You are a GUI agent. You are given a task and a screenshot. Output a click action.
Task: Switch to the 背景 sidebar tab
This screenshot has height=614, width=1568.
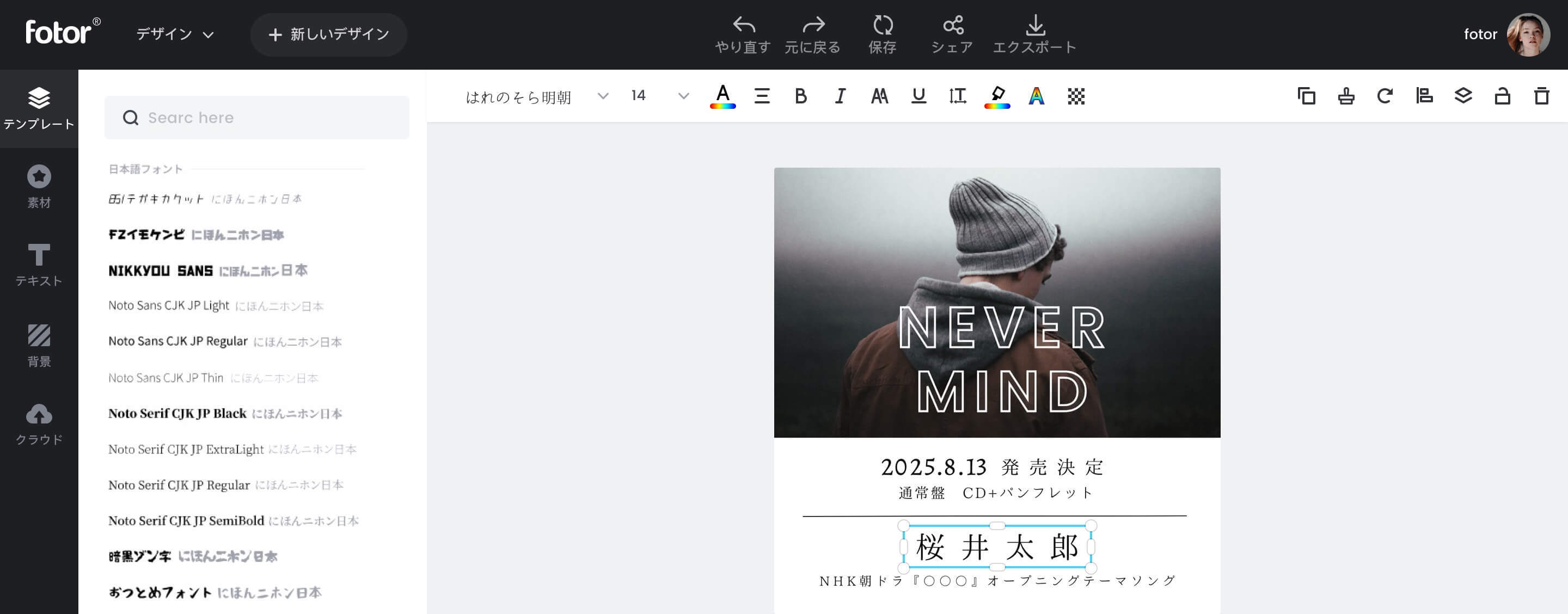pos(39,345)
